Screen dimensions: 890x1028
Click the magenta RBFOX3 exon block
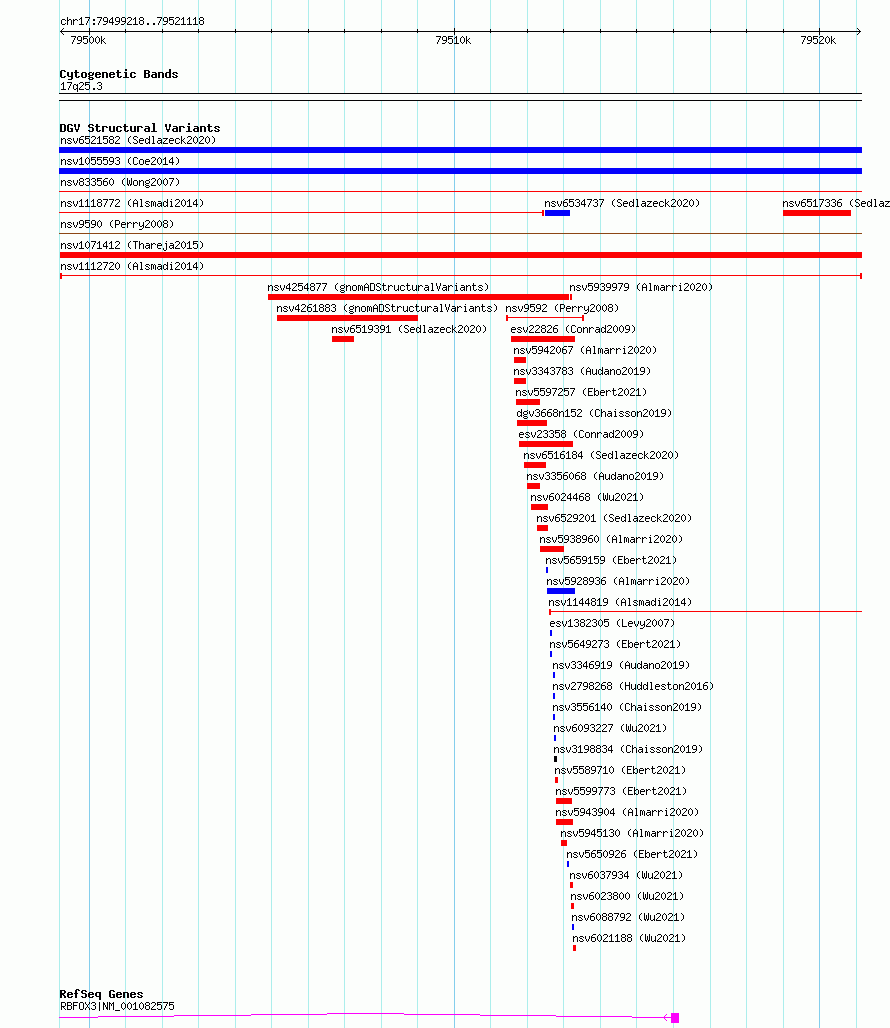(675, 1018)
